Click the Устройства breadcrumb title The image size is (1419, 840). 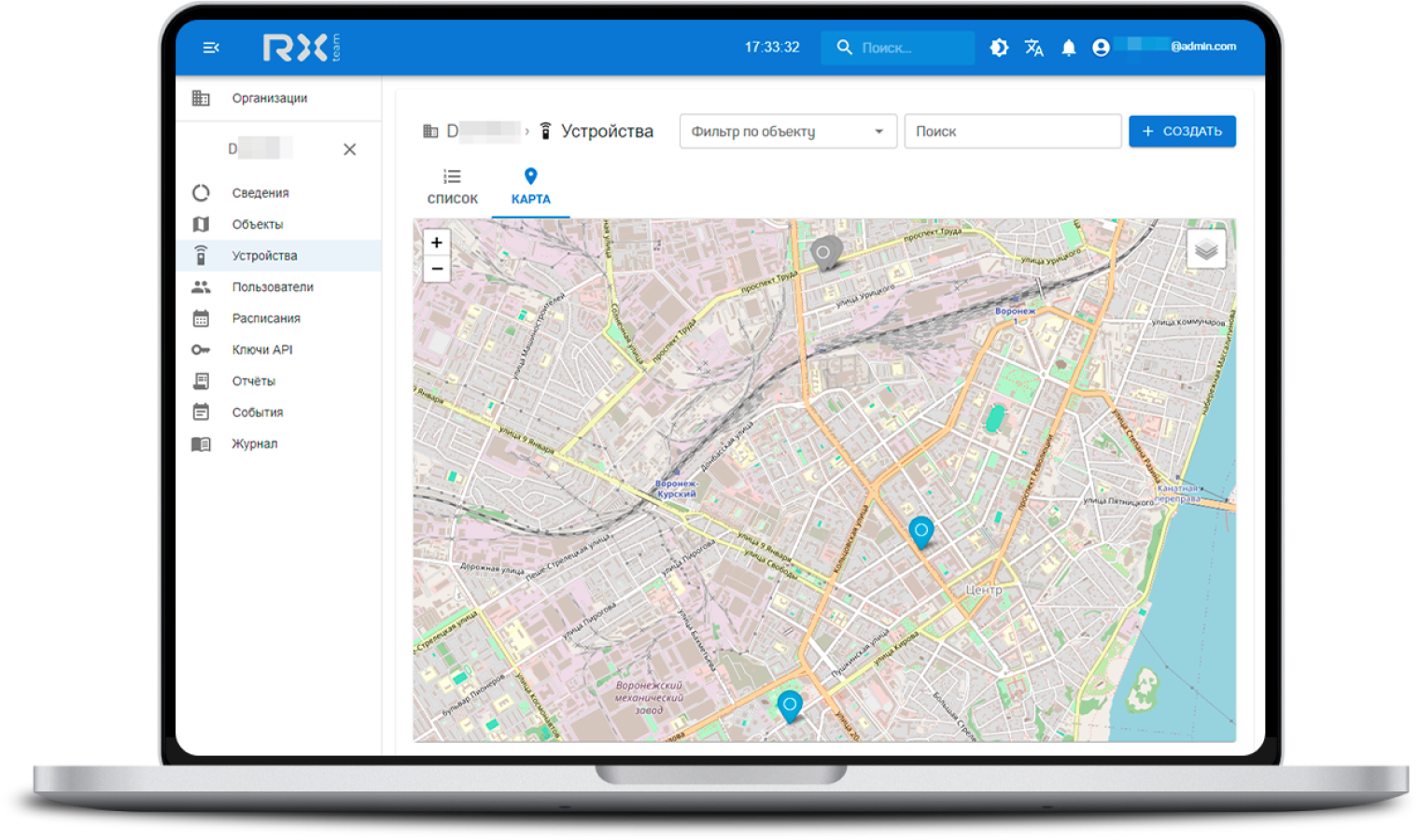tap(607, 132)
